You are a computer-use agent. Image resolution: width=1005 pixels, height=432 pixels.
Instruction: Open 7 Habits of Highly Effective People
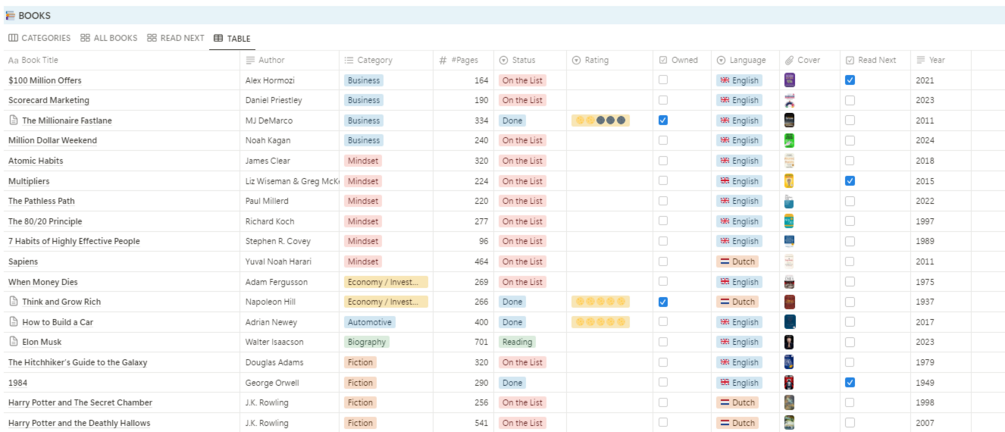74,242
